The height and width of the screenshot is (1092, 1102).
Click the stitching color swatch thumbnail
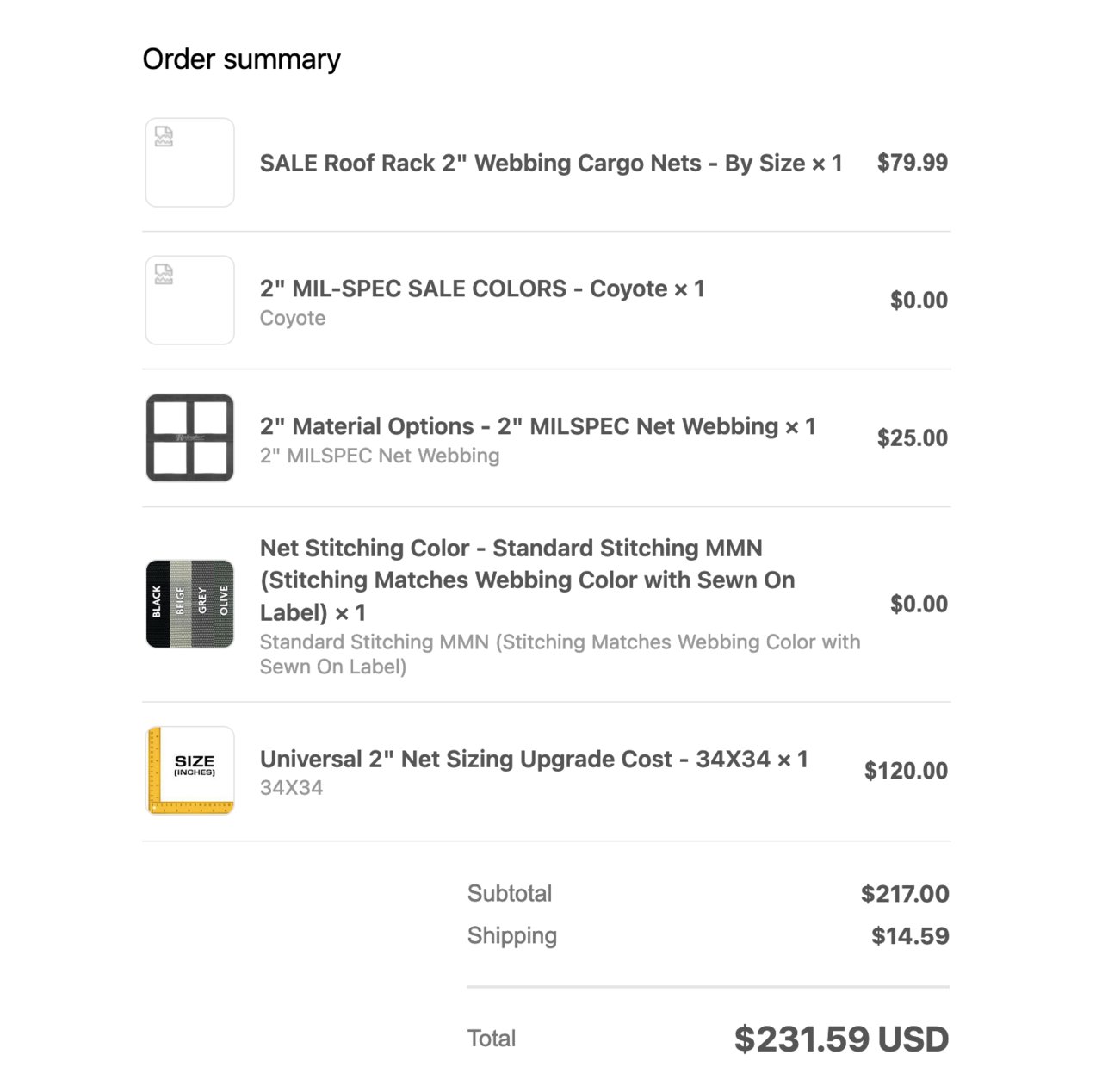[189, 604]
